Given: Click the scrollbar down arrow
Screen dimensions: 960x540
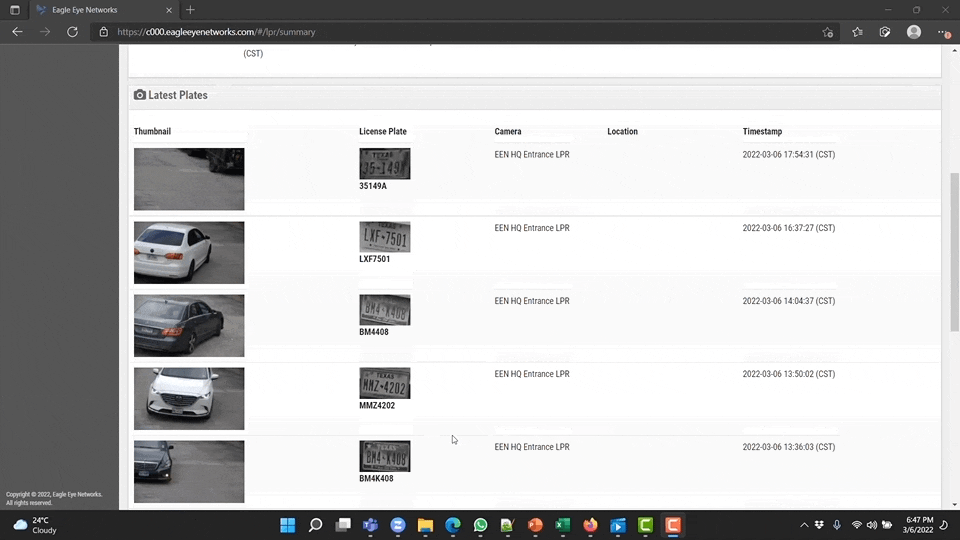Looking at the screenshot, I should coord(954,504).
